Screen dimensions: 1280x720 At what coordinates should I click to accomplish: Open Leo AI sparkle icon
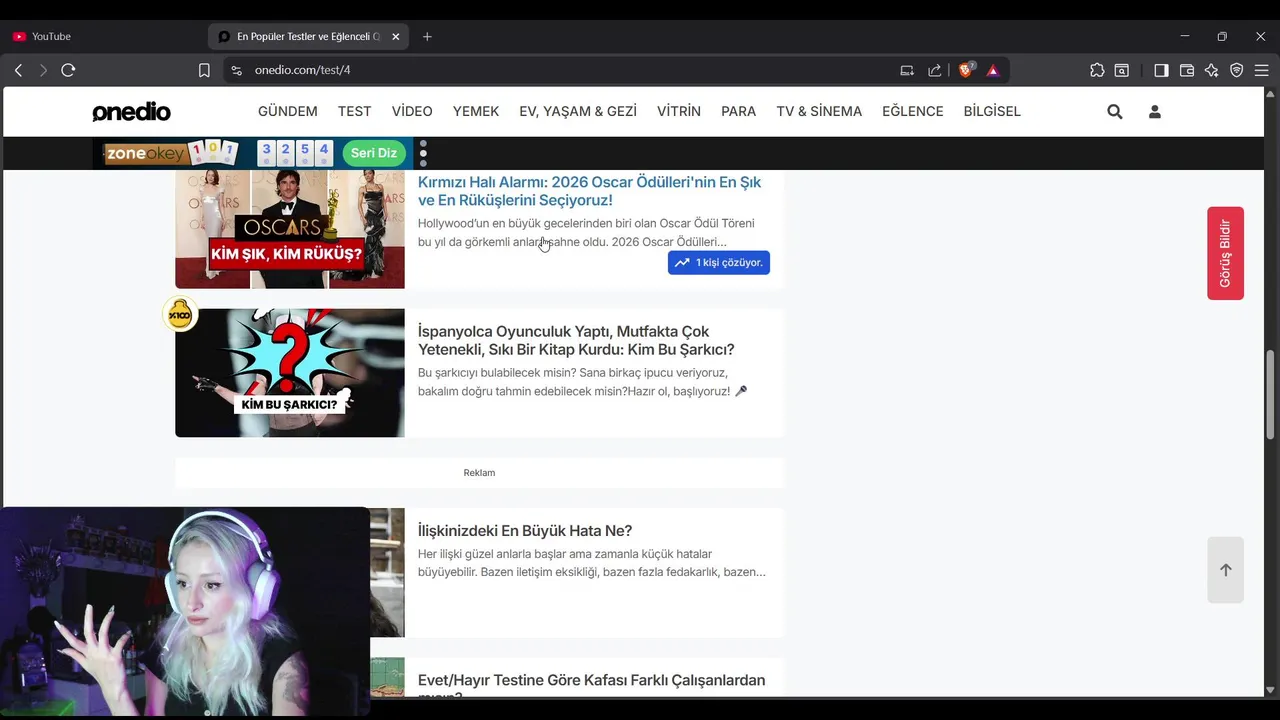point(1212,70)
